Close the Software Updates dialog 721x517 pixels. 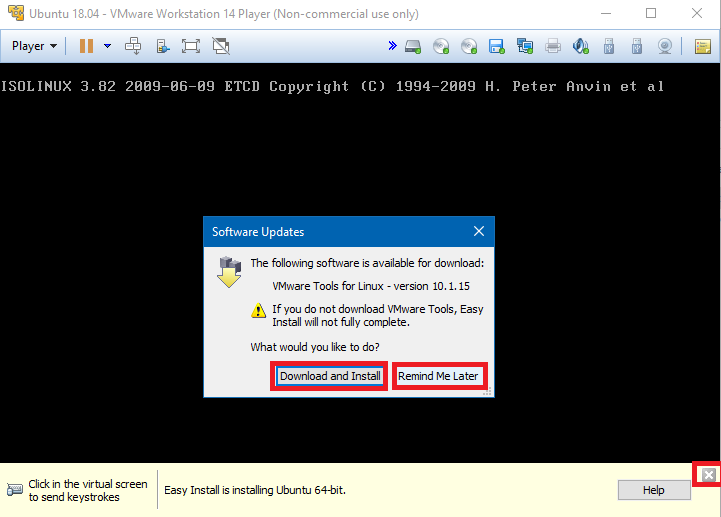pyautogui.click(x=479, y=231)
